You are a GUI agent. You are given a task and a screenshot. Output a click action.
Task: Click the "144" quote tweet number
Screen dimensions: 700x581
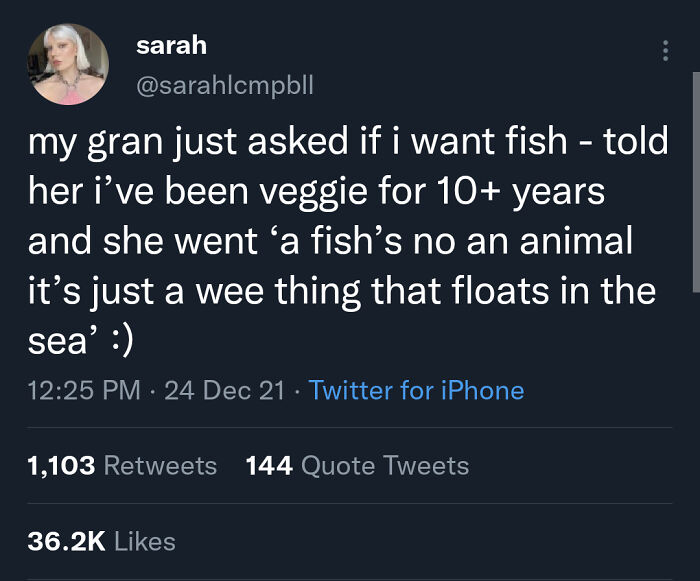click(268, 466)
